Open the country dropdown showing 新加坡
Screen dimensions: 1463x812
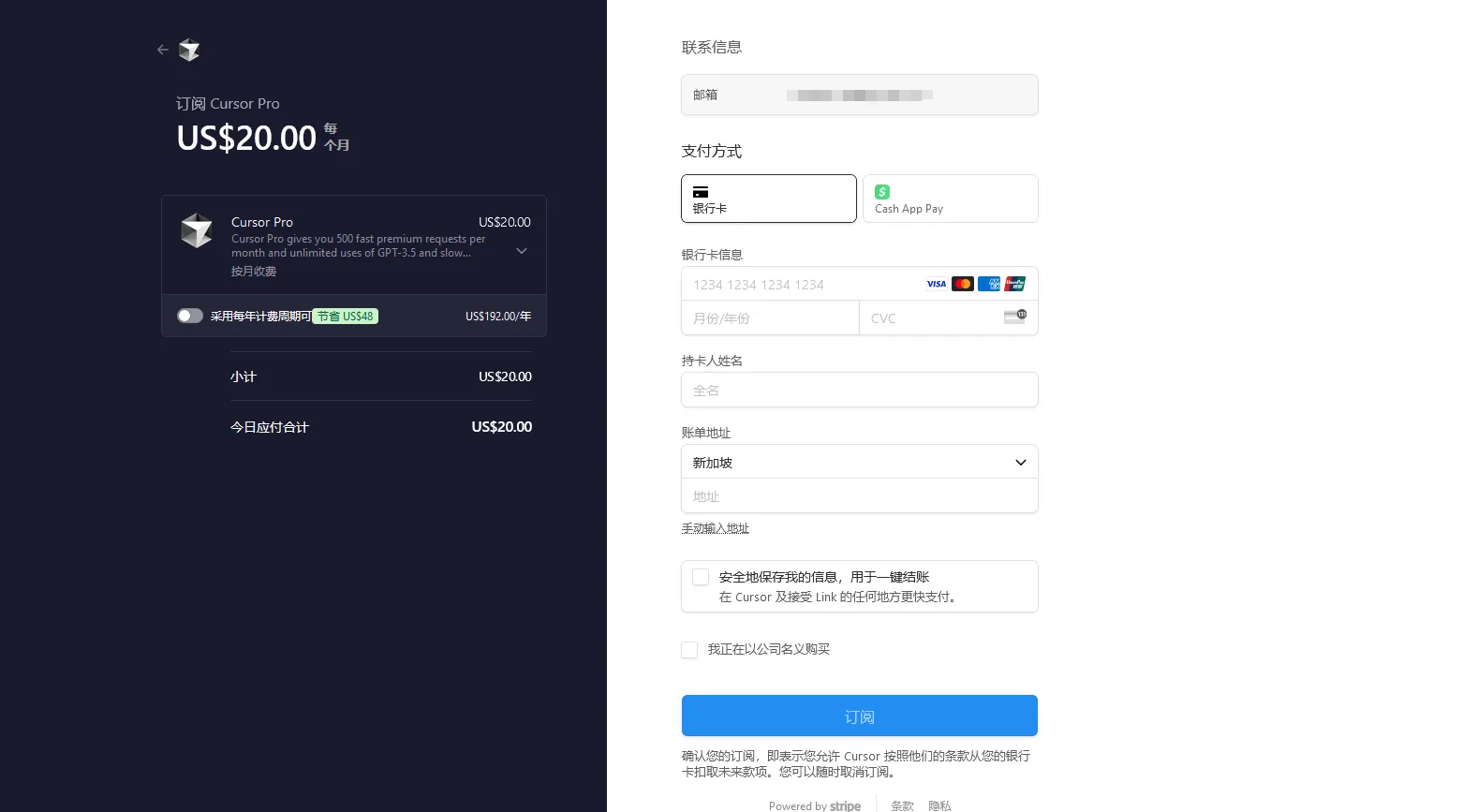click(x=859, y=462)
